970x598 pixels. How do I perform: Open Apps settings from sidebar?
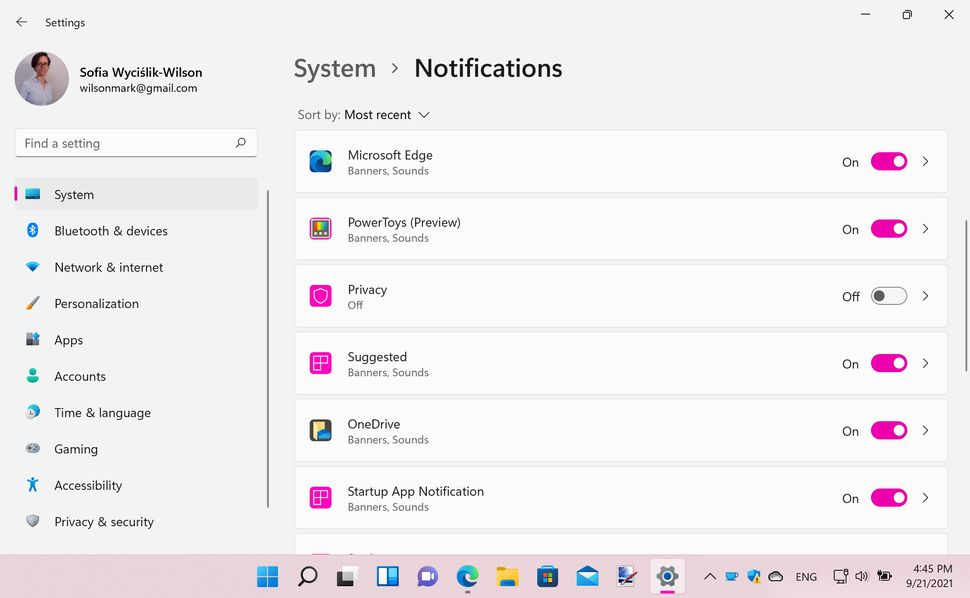click(68, 340)
